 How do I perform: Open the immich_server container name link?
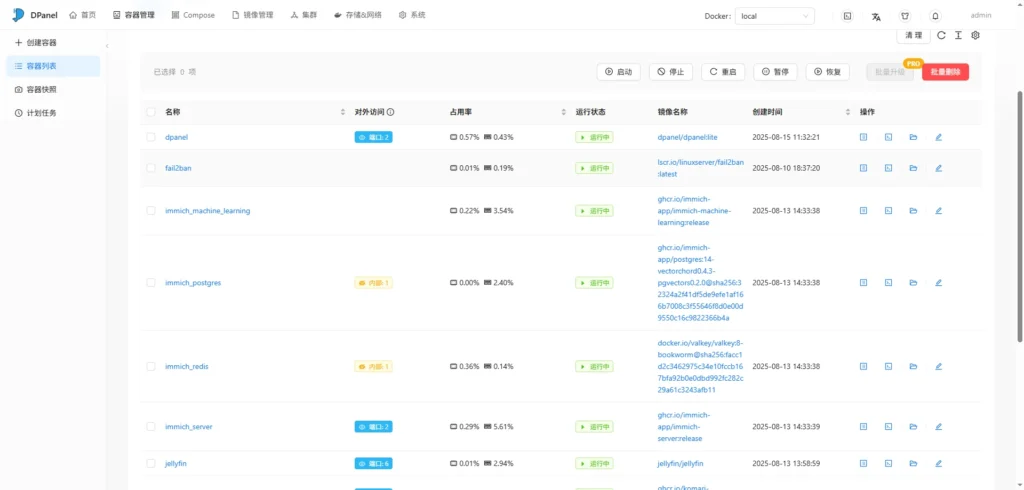[x=189, y=427]
